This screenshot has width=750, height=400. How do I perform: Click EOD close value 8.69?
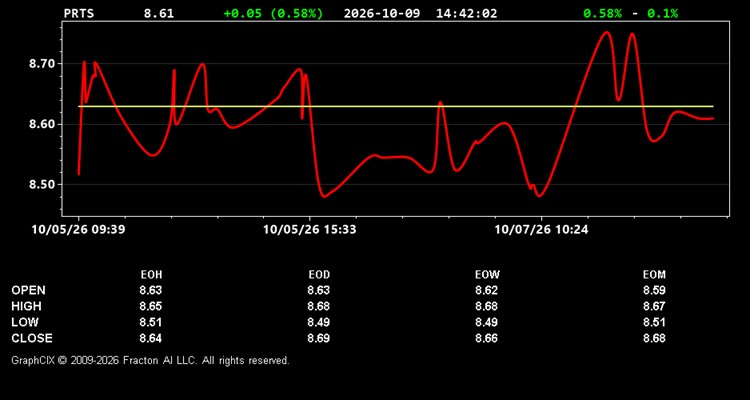click(x=319, y=338)
